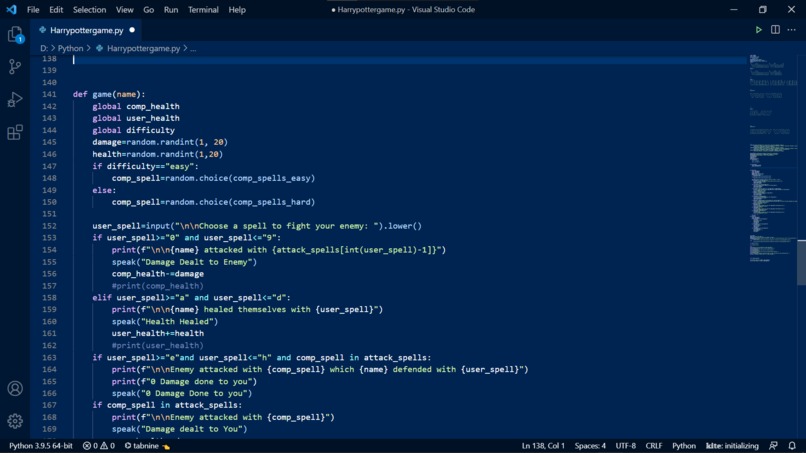
Task: Open the Edit menu
Action: coord(56,10)
